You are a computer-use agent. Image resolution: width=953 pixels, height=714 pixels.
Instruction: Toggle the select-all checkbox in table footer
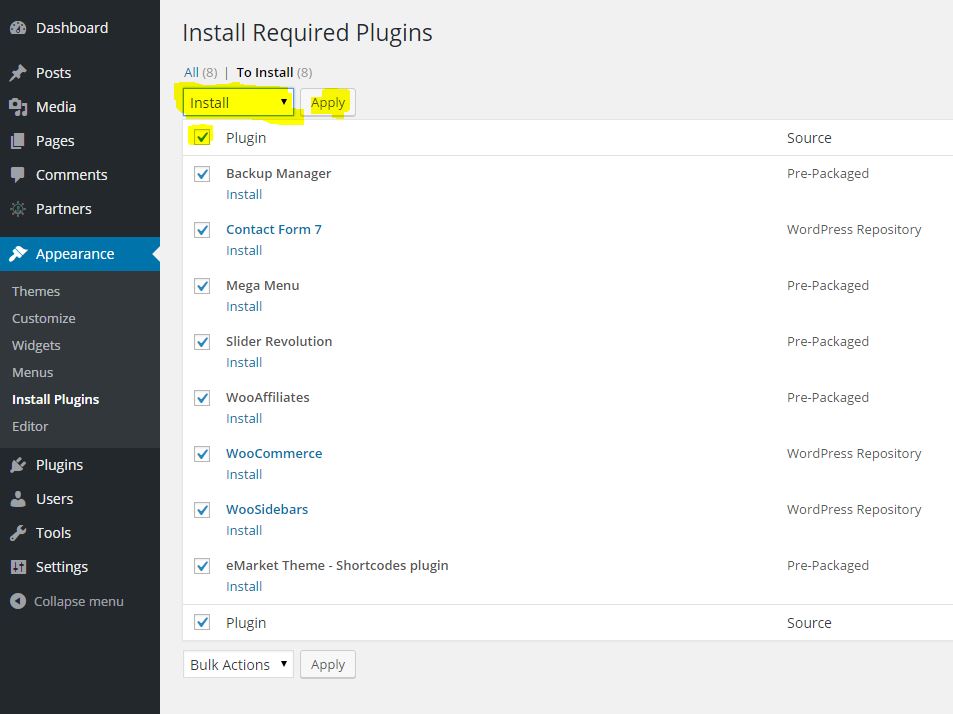point(202,622)
